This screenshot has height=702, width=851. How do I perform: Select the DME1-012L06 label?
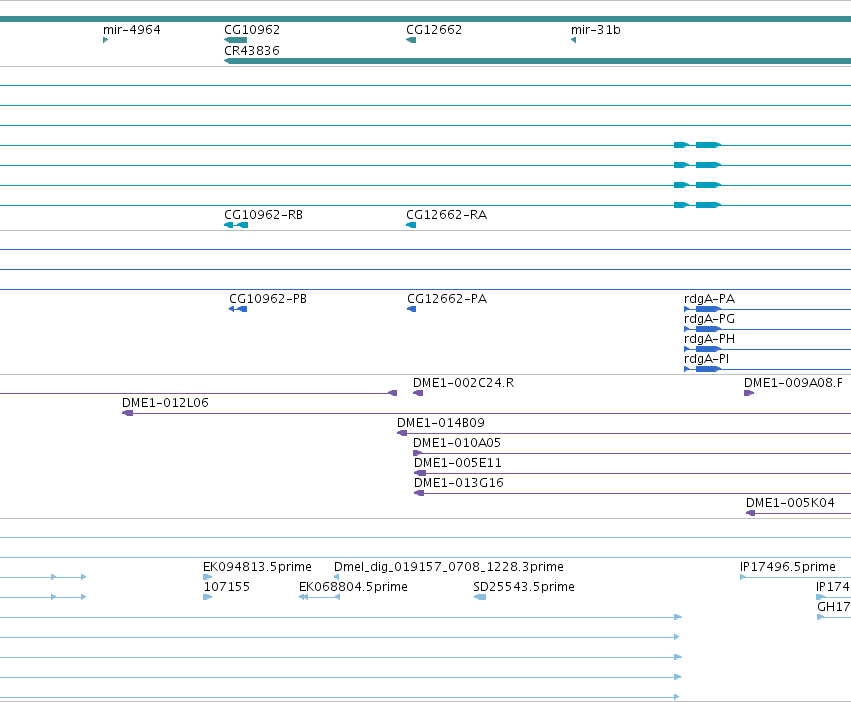pos(165,403)
